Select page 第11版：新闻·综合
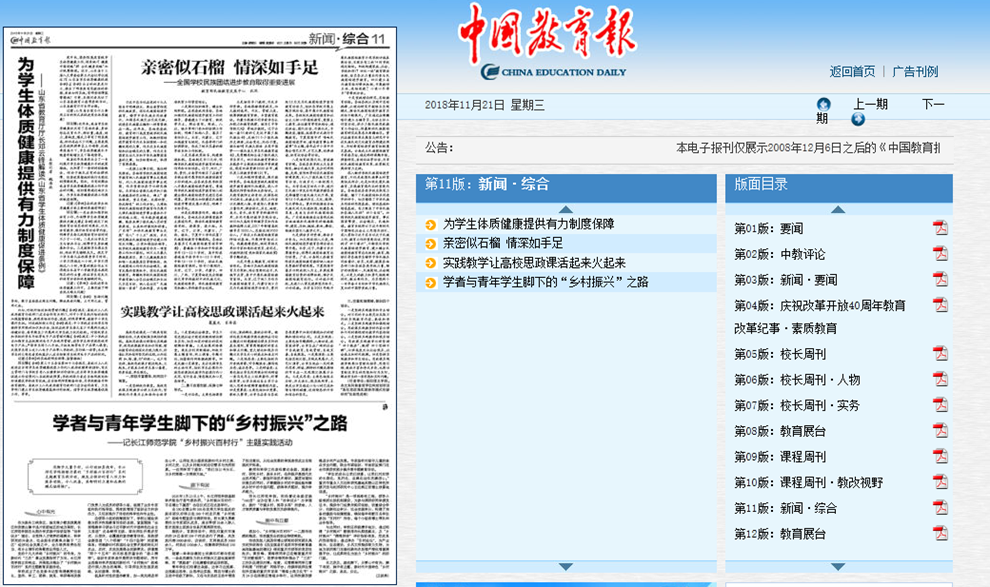Screen dimensions: 990x587 coord(785,508)
